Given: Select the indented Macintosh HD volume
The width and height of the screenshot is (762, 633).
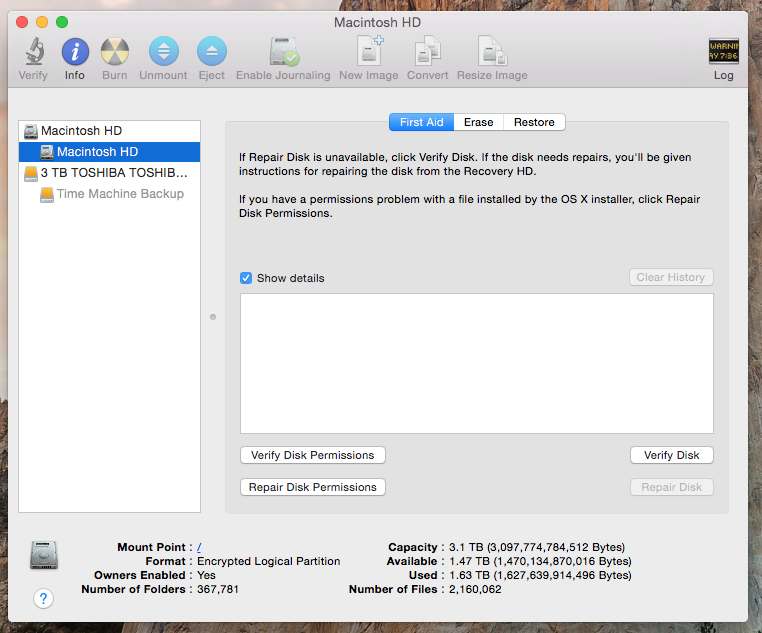Looking at the screenshot, I should click(x=109, y=152).
